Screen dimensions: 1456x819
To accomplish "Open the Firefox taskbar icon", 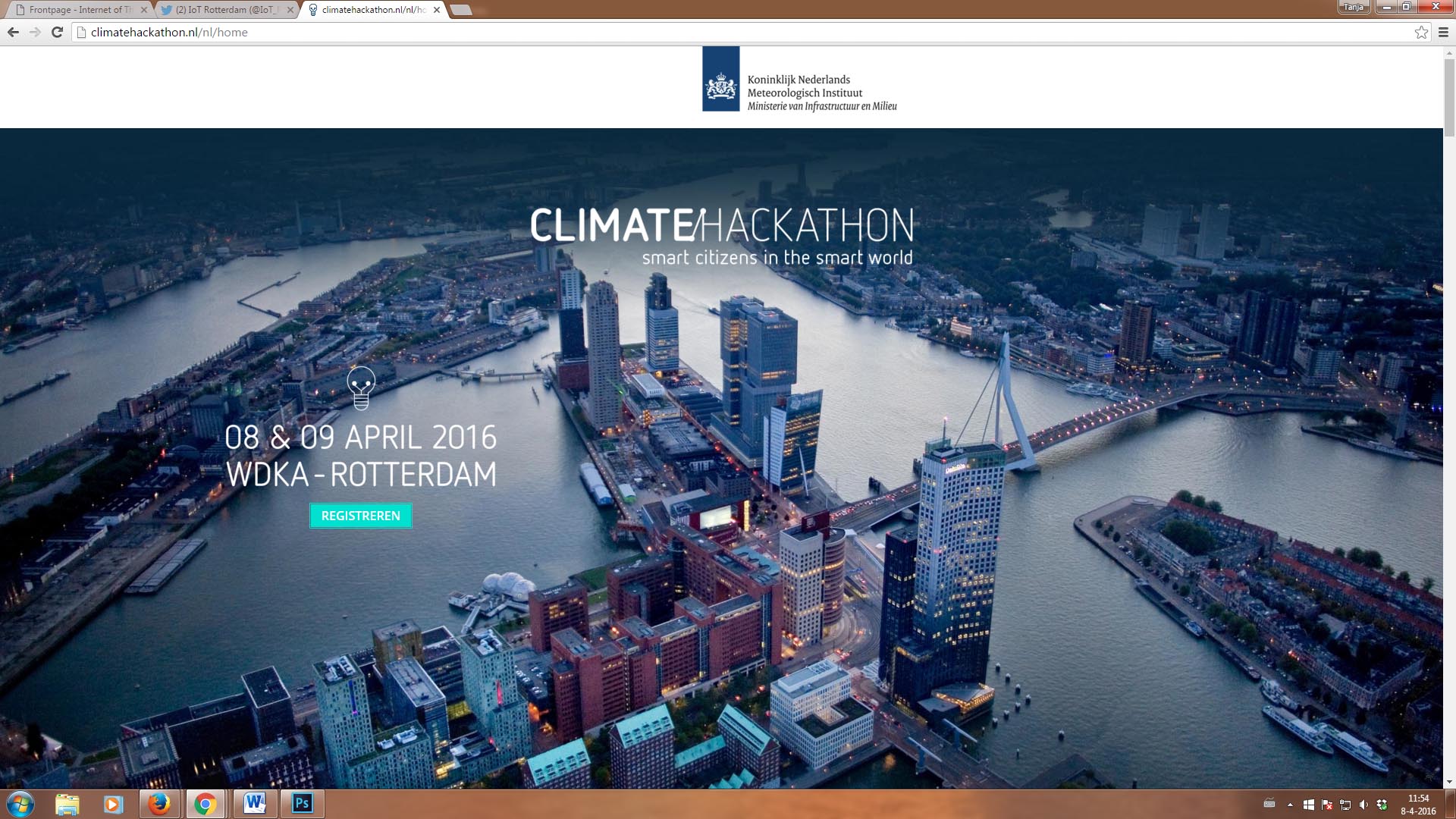I will coord(158,803).
